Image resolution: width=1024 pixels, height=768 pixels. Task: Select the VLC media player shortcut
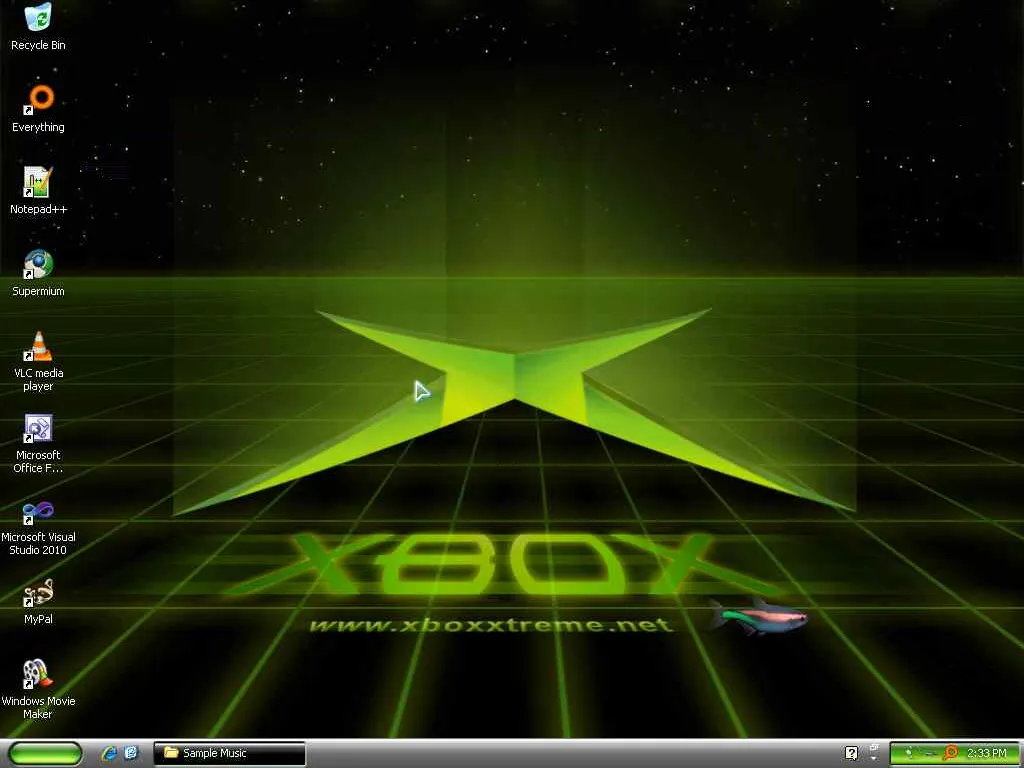(x=38, y=361)
